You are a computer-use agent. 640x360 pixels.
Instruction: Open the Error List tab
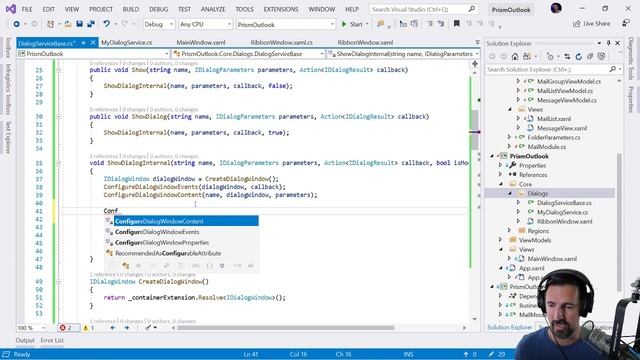tap(52, 340)
